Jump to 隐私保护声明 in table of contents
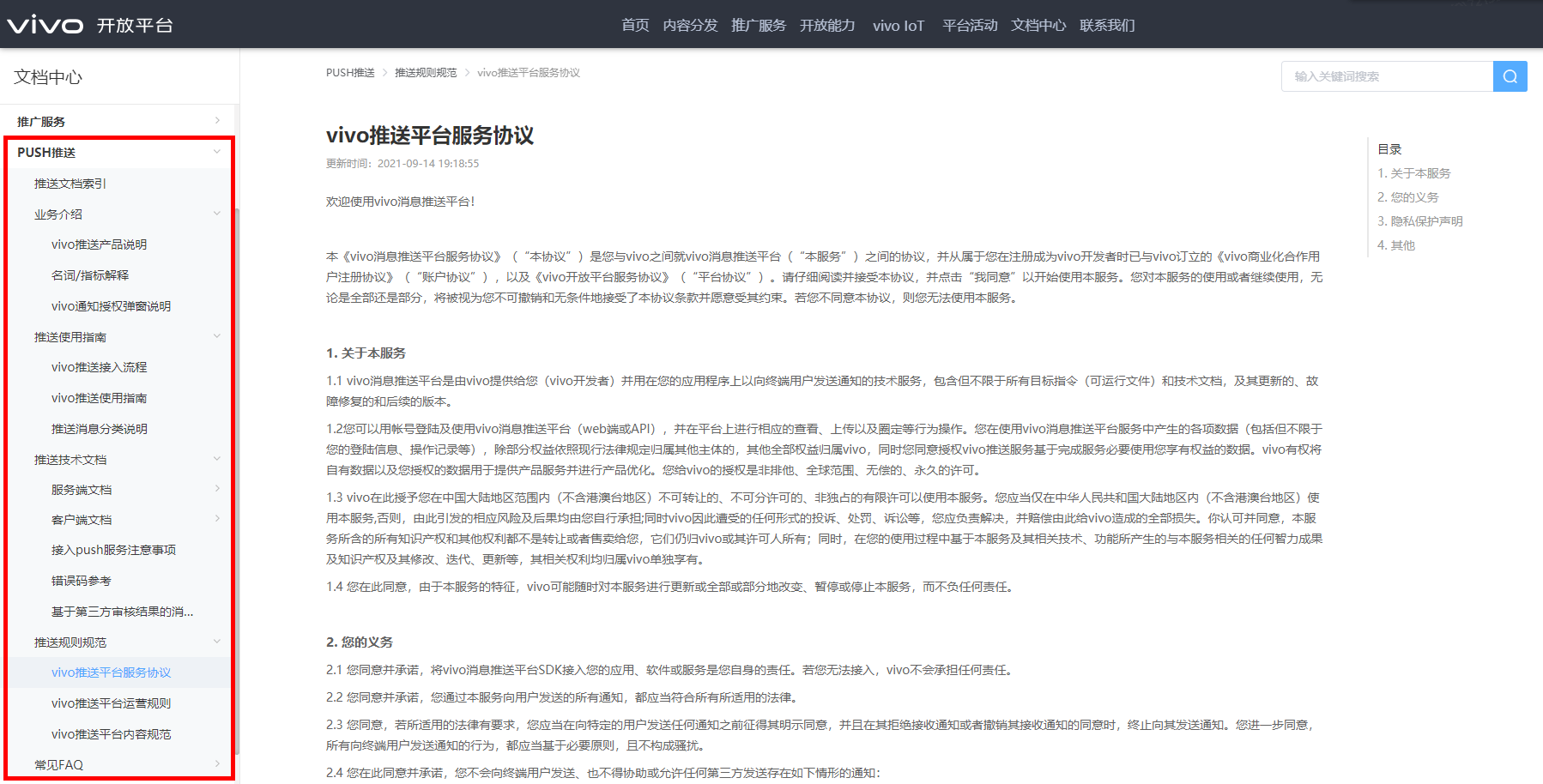This screenshot has width=1543, height=784. tap(1420, 221)
